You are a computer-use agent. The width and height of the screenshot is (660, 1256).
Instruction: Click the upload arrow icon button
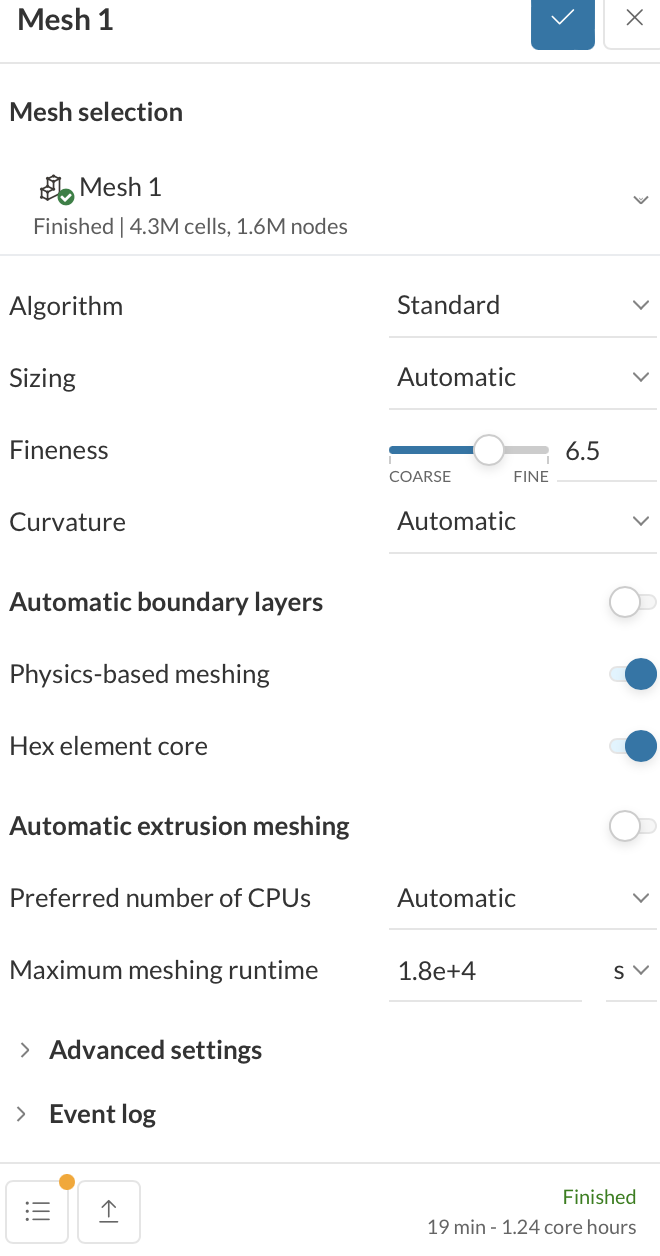(108, 1211)
